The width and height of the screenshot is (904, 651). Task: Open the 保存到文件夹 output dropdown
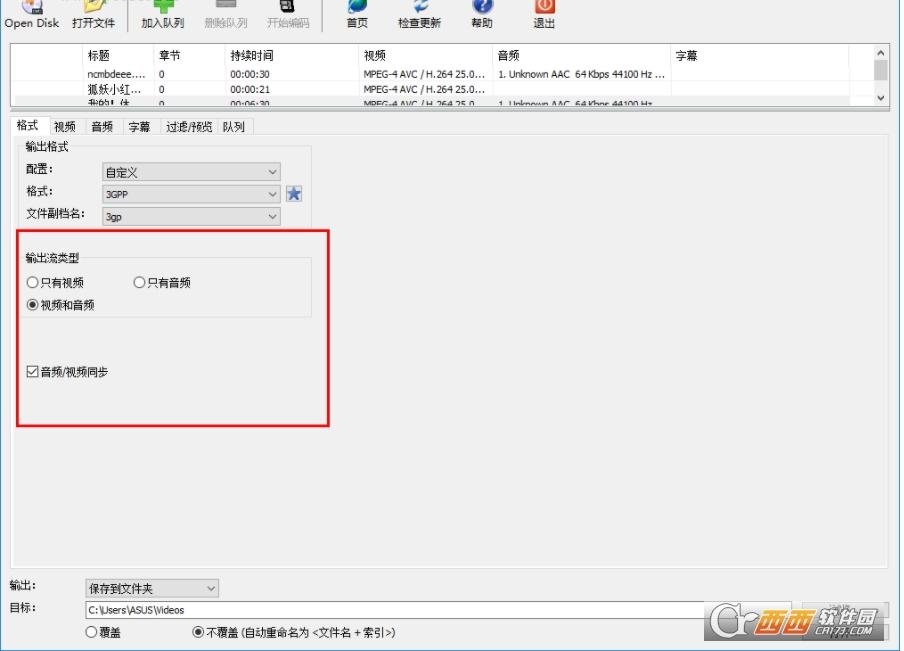[152, 588]
